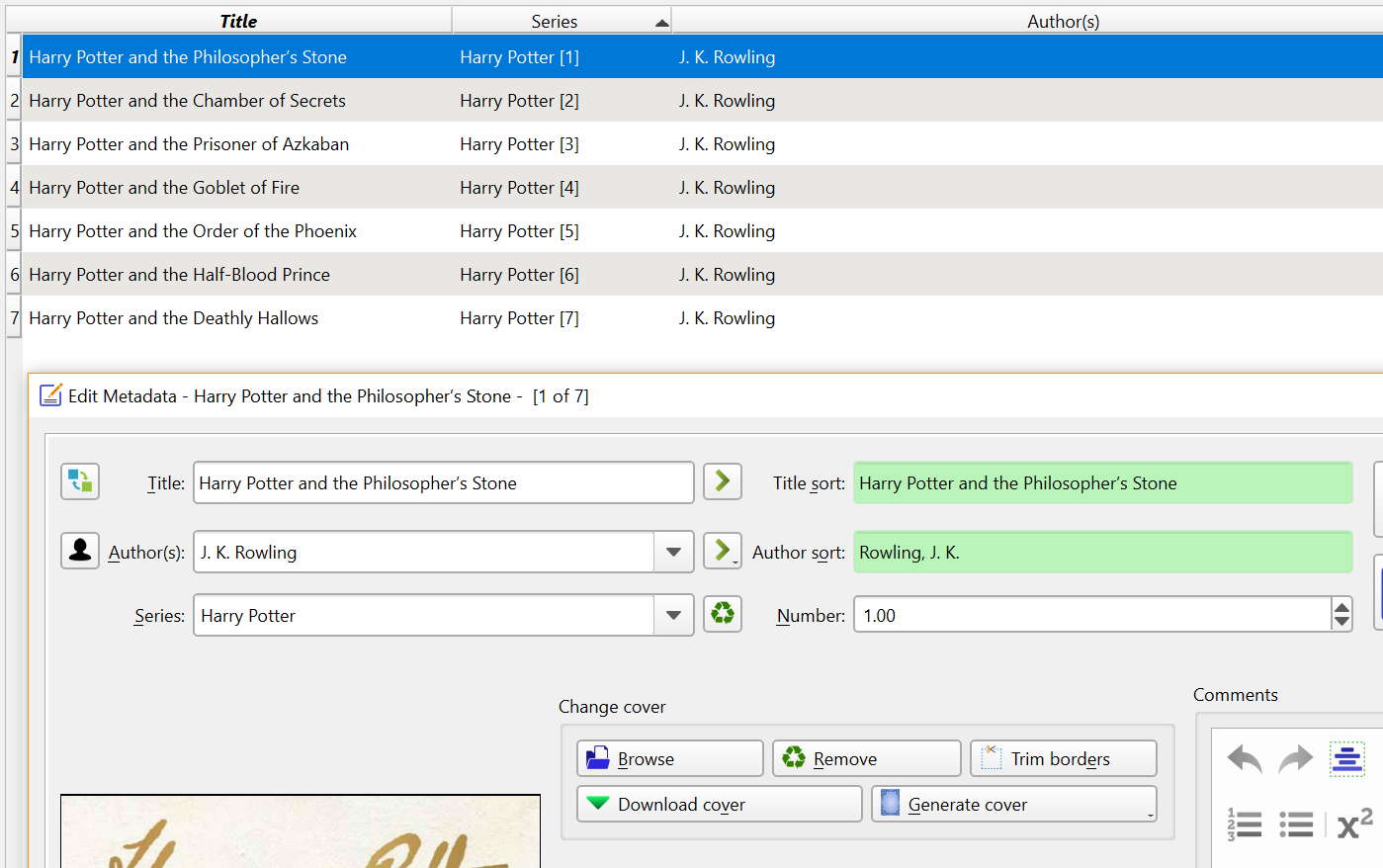Insert an ordered list in Comments

1245,825
